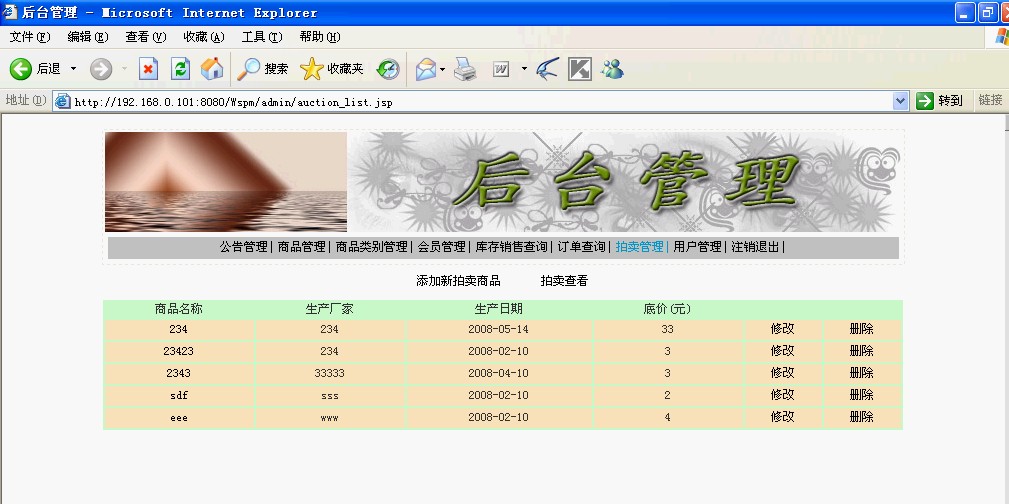The width and height of the screenshot is (1009, 504).
Task: Open the 编辑(E) menu
Action: click(x=88, y=37)
